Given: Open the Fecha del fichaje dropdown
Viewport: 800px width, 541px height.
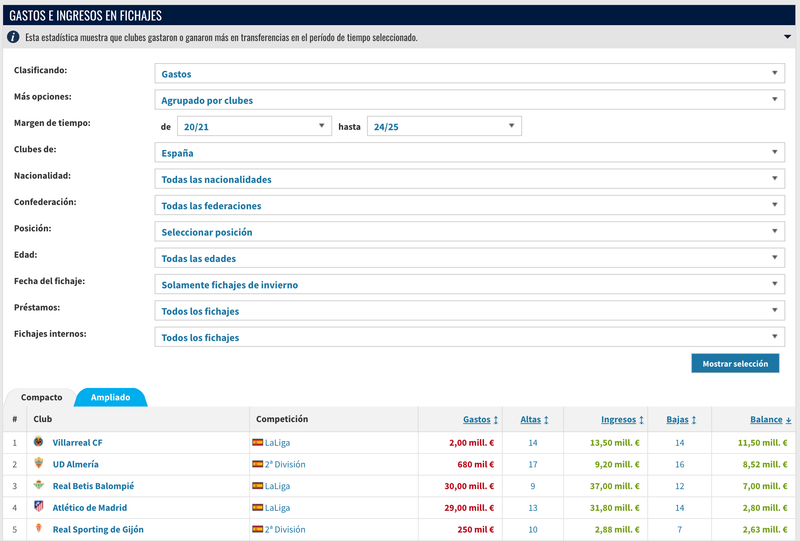Looking at the screenshot, I should click(469, 285).
